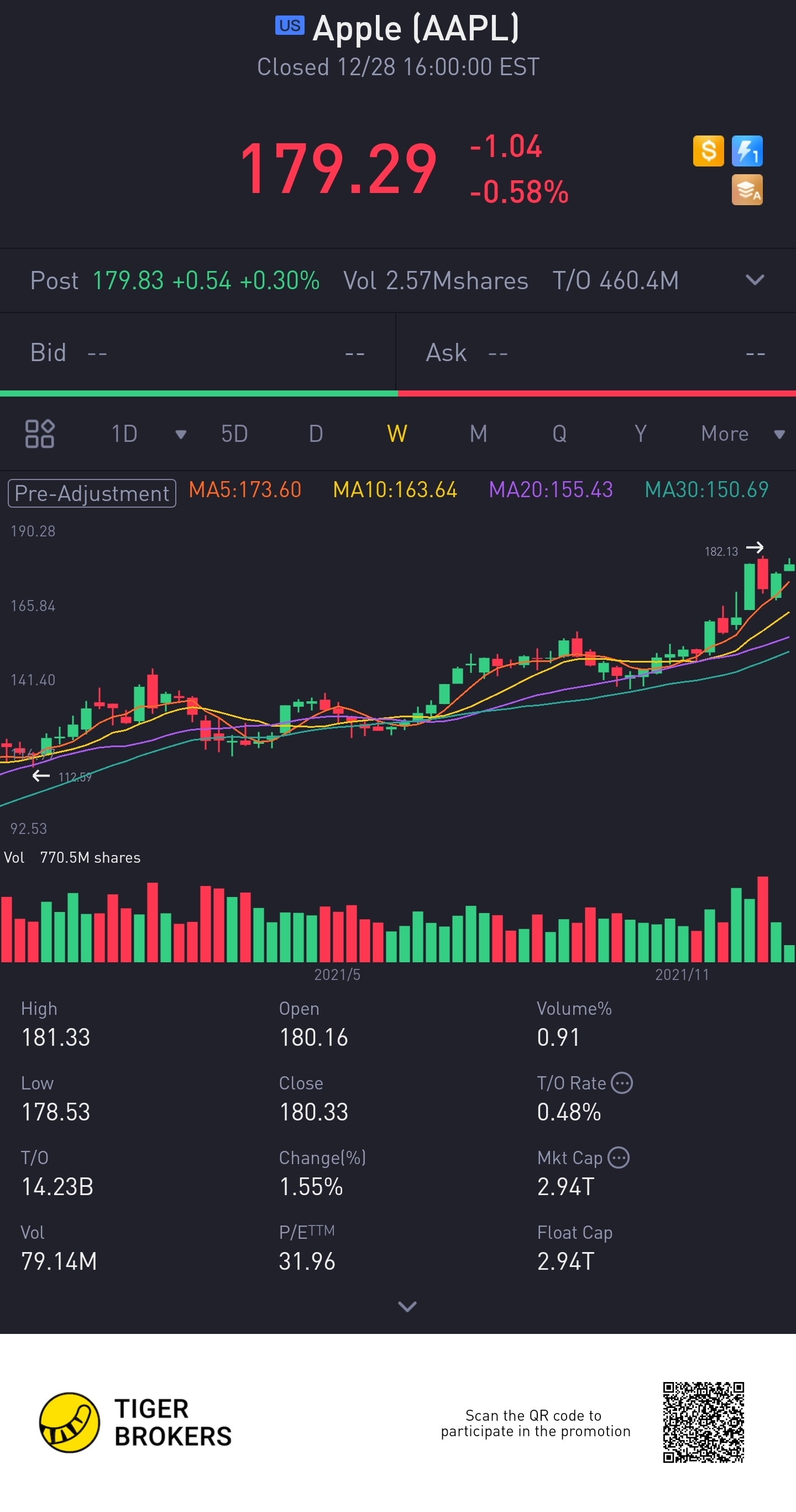Tap the 2021/5 date axis label
Screen dimensions: 796x1512
(337, 975)
